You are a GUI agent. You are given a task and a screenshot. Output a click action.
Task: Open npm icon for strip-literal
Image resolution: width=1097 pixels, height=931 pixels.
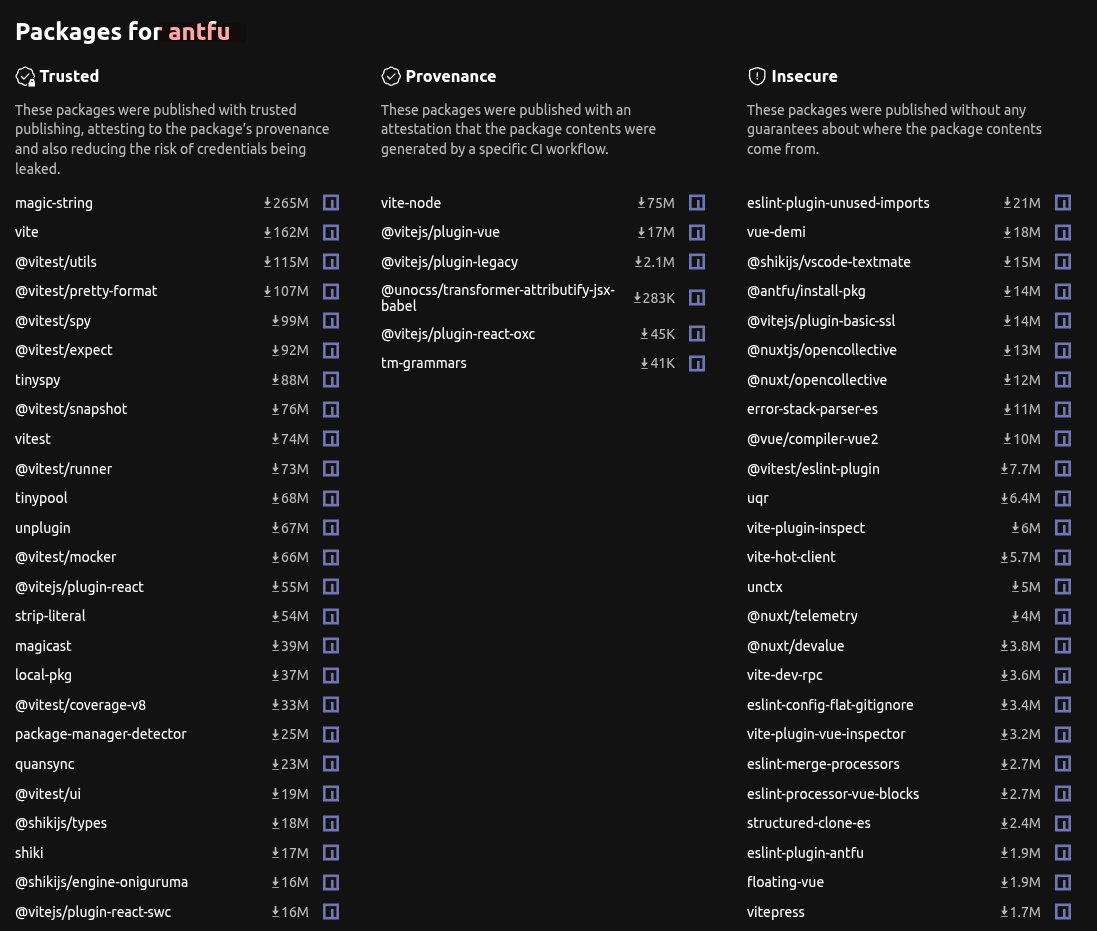click(x=331, y=616)
